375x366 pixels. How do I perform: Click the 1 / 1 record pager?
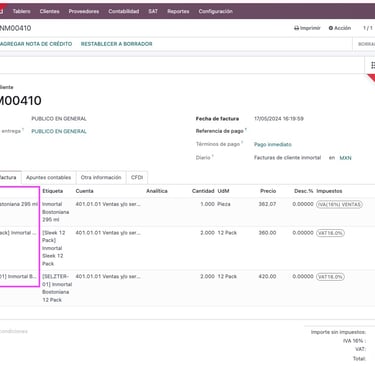click(368, 28)
